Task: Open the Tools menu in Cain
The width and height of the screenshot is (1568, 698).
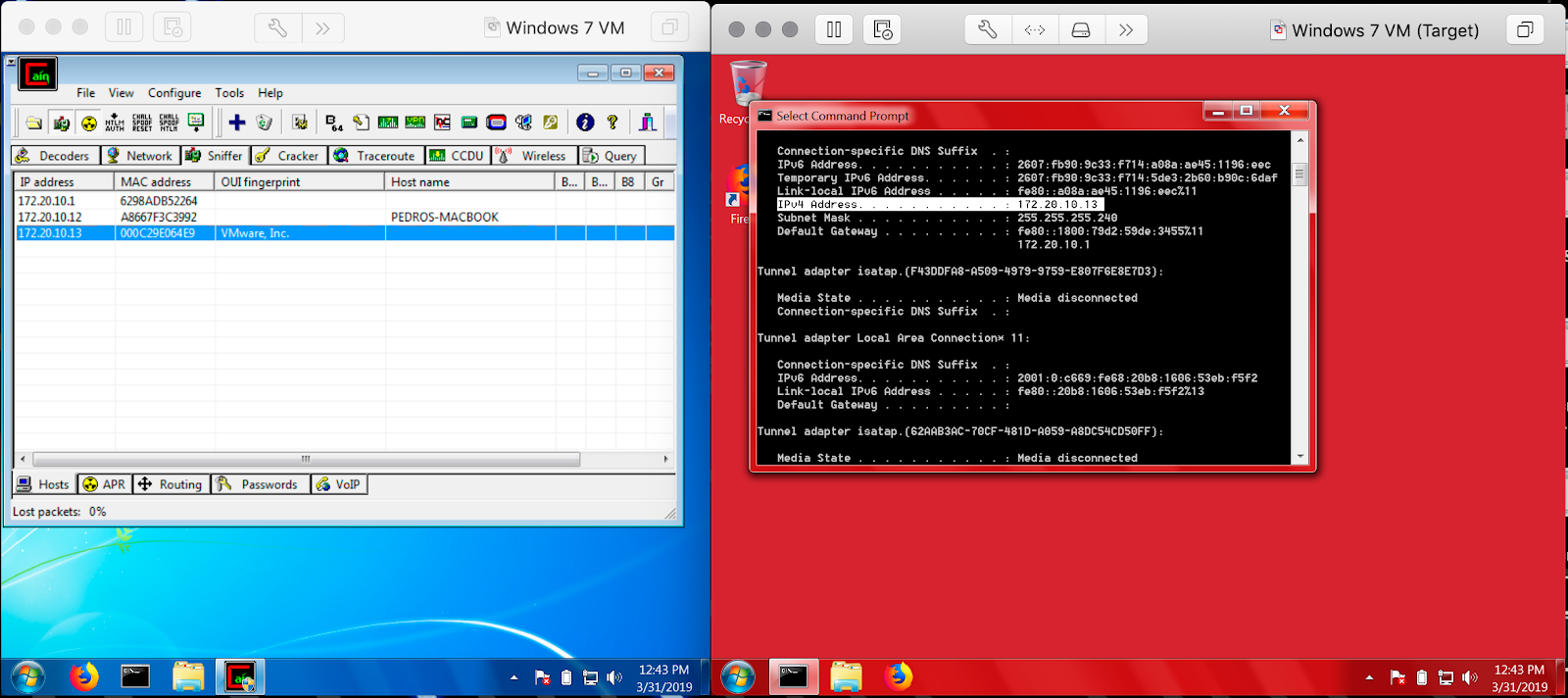Action: pyautogui.click(x=229, y=93)
